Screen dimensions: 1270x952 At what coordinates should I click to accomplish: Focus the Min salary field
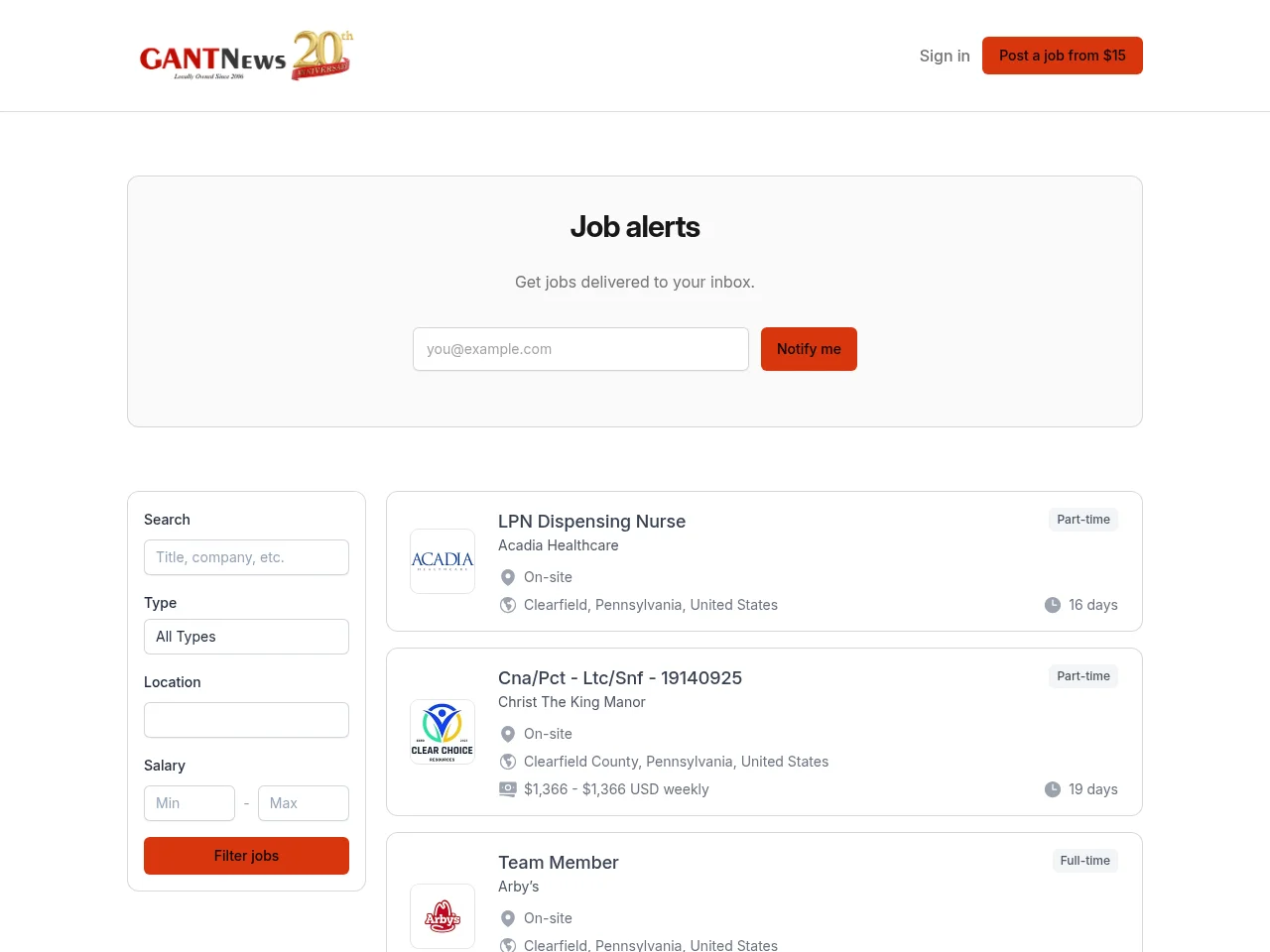point(190,803)
